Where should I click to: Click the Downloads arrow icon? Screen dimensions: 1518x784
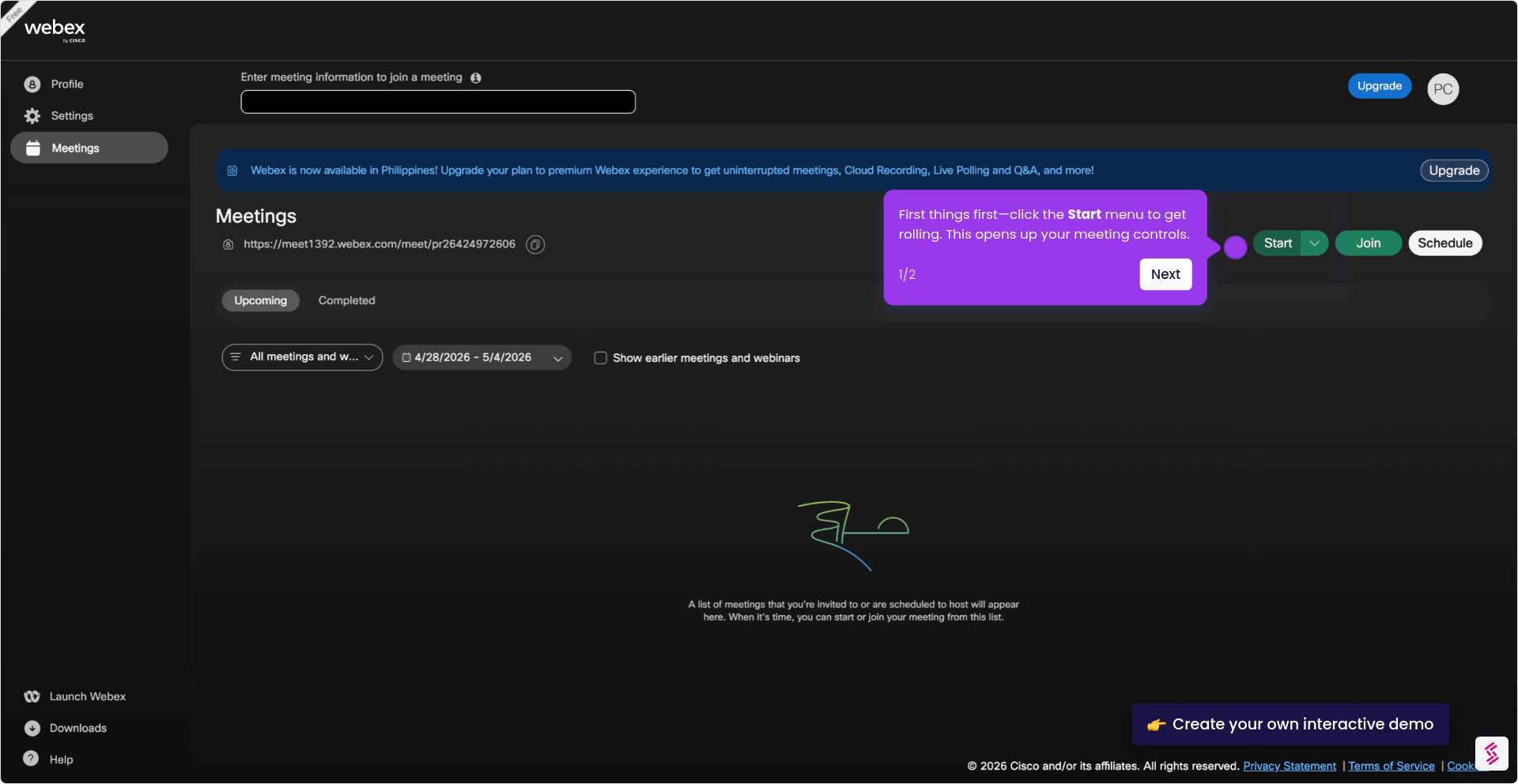32,728
